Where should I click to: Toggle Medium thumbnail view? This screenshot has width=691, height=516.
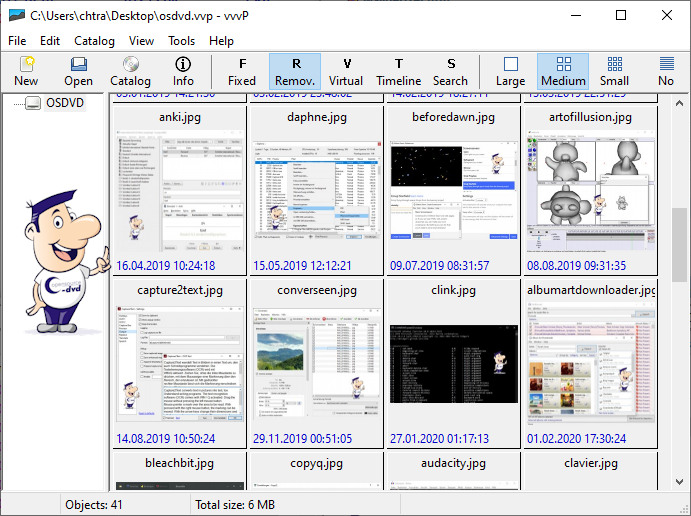pos(563,71)
